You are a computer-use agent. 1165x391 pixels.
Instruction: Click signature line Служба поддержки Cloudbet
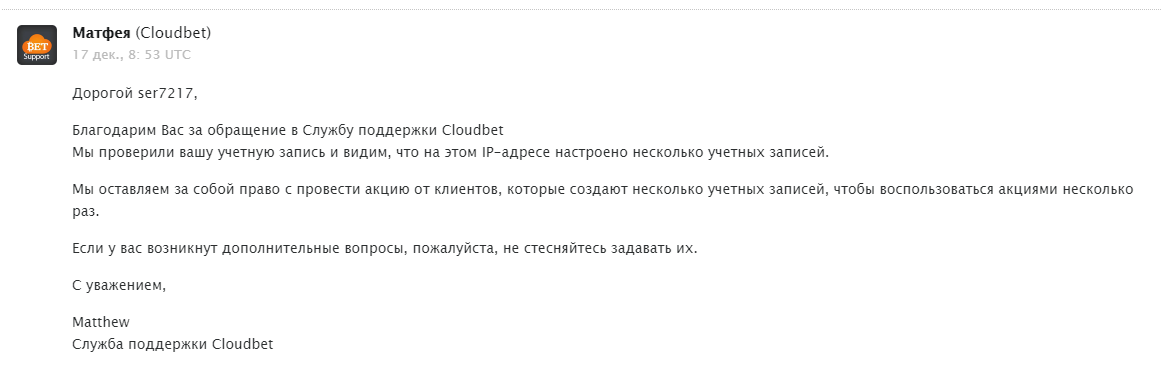coord(173,345)
